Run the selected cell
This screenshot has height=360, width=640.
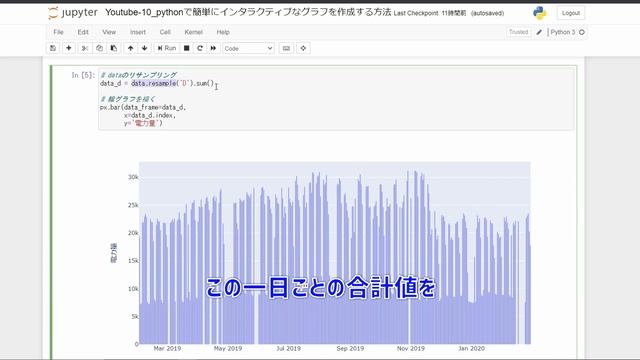click(167, 48)
